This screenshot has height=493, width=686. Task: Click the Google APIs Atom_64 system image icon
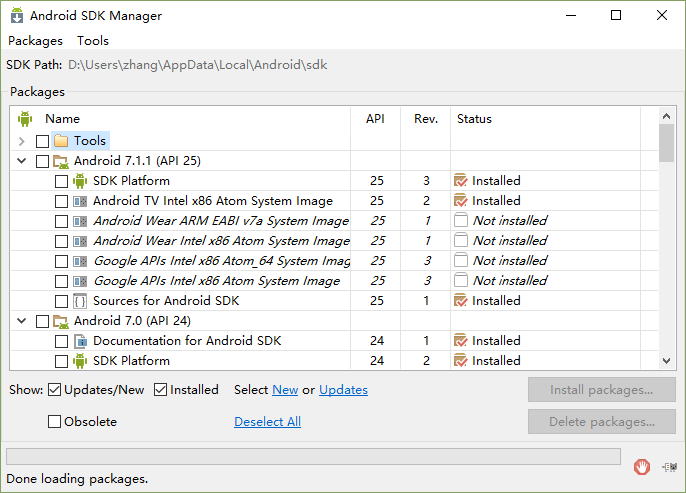pyautogui.click(x=80, y=261)
